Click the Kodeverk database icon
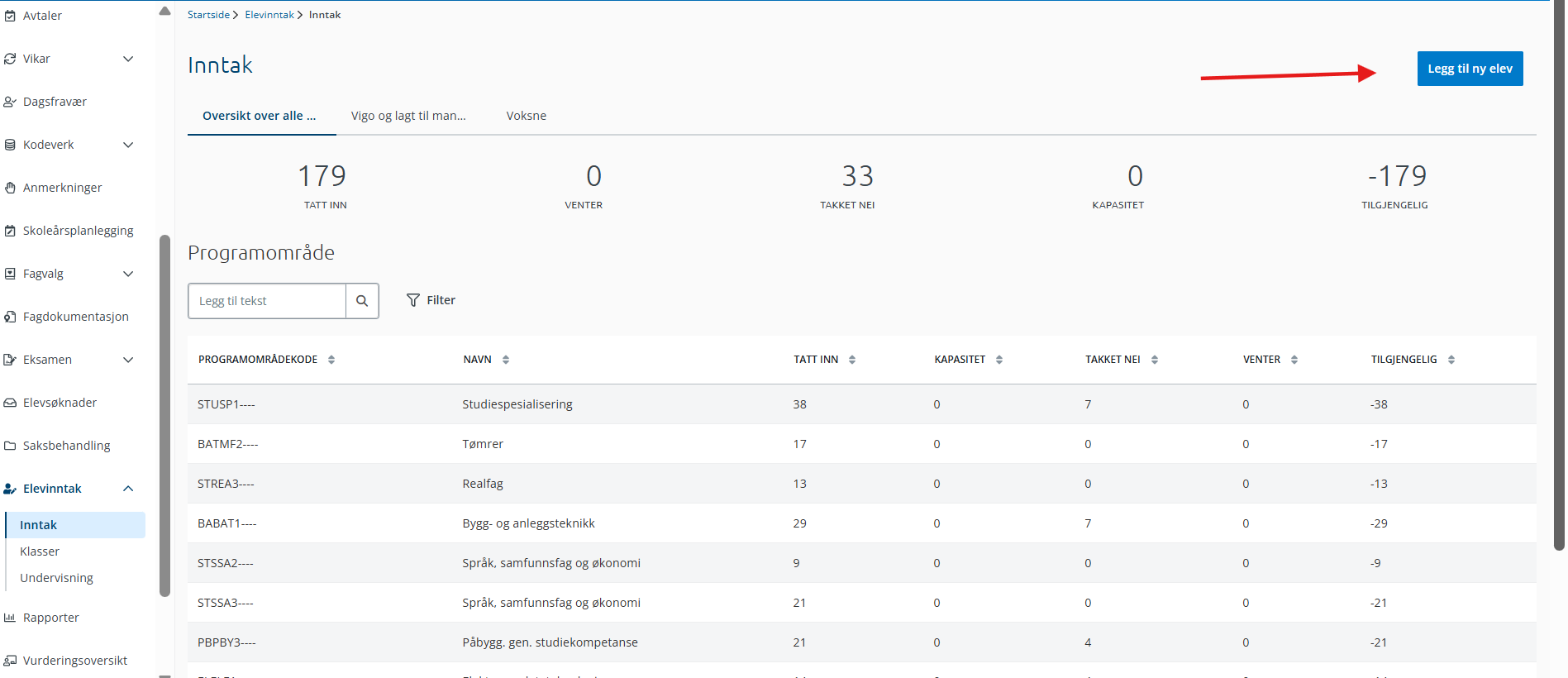Screen dimensions: 1568x678 (10, 145)
